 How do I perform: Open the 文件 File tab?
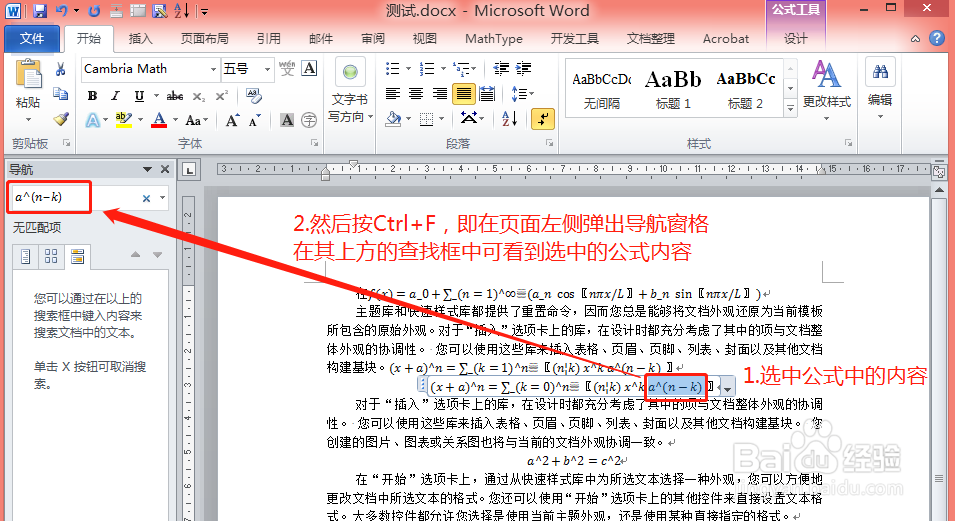[32, 38]
